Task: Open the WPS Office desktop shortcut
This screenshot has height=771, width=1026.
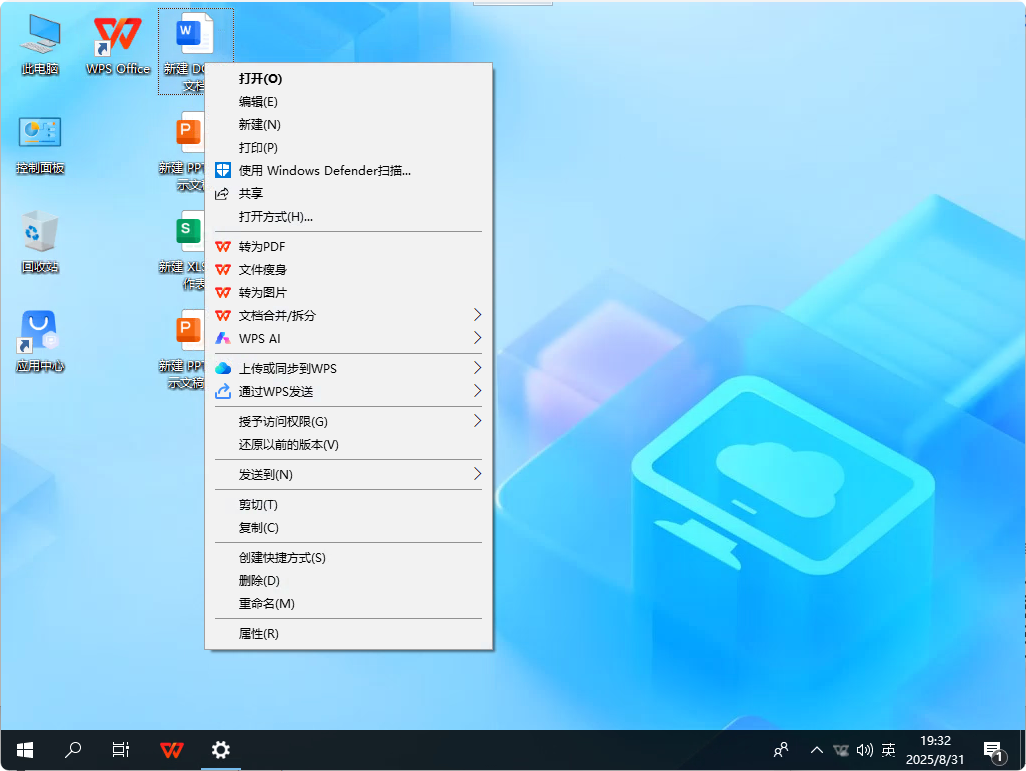Action: click(x=118, y=38)
